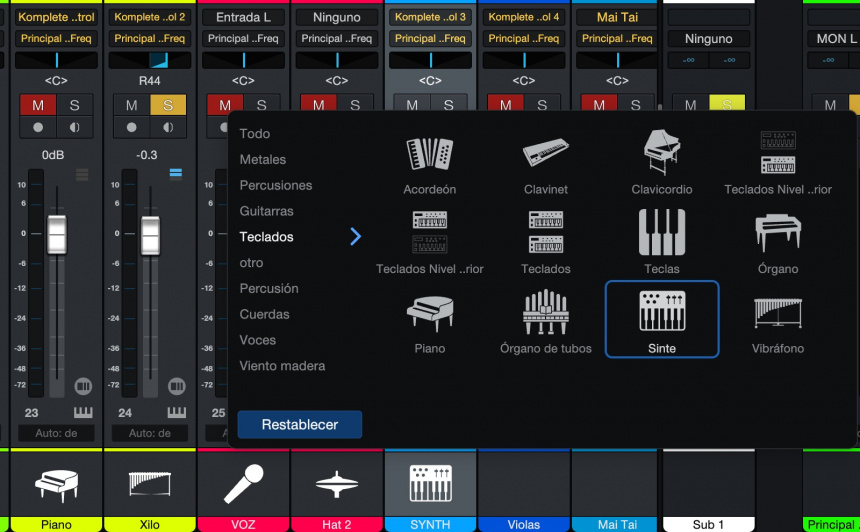Open Ninguno selector on Sub 1 channel

(x=709, y=38)
